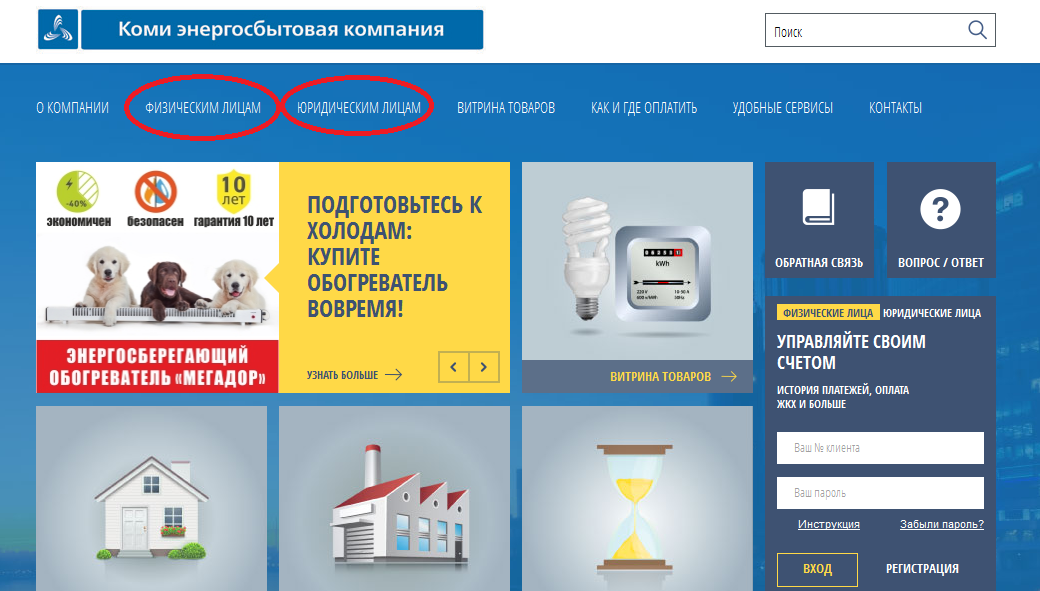Image resolution: width=1040 pixels, height=591 pixels.
Task: Click the Ваш № клиента field
Action: (880, 448)
